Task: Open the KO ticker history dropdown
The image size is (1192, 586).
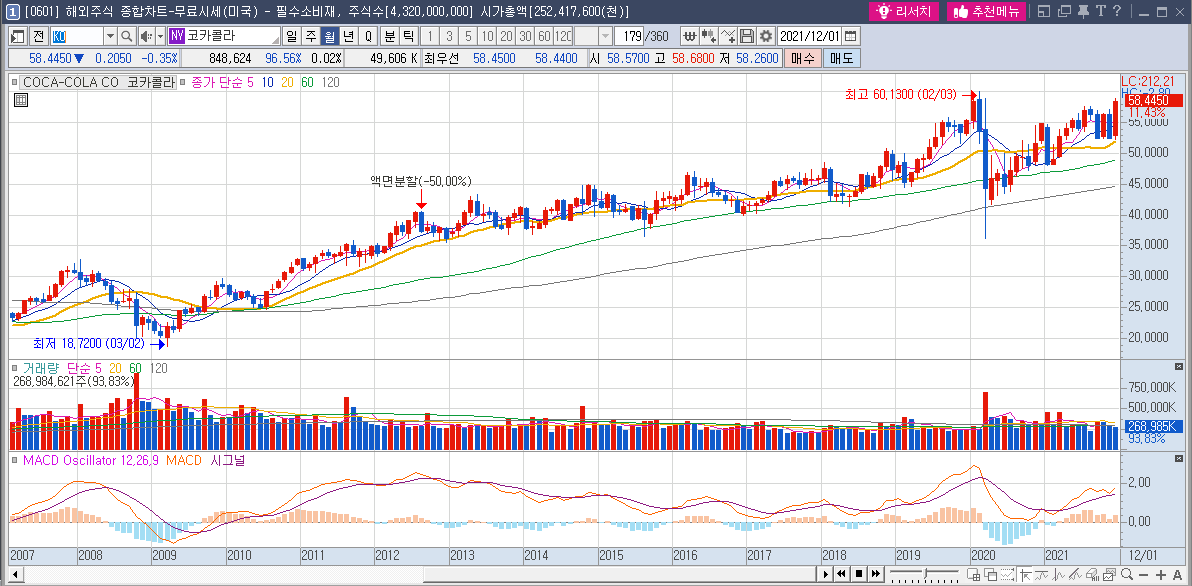Action: tap(110, 36)
